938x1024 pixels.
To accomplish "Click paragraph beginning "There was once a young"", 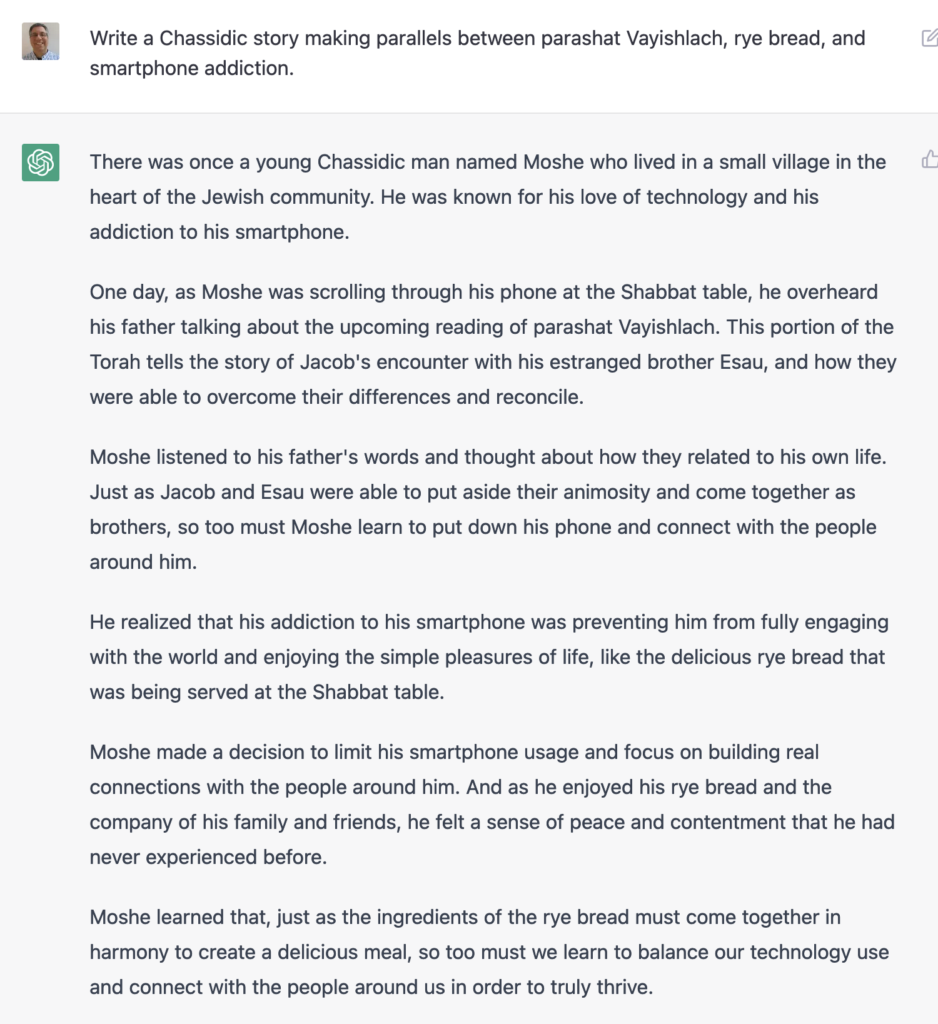I will (x=488, y=197).
